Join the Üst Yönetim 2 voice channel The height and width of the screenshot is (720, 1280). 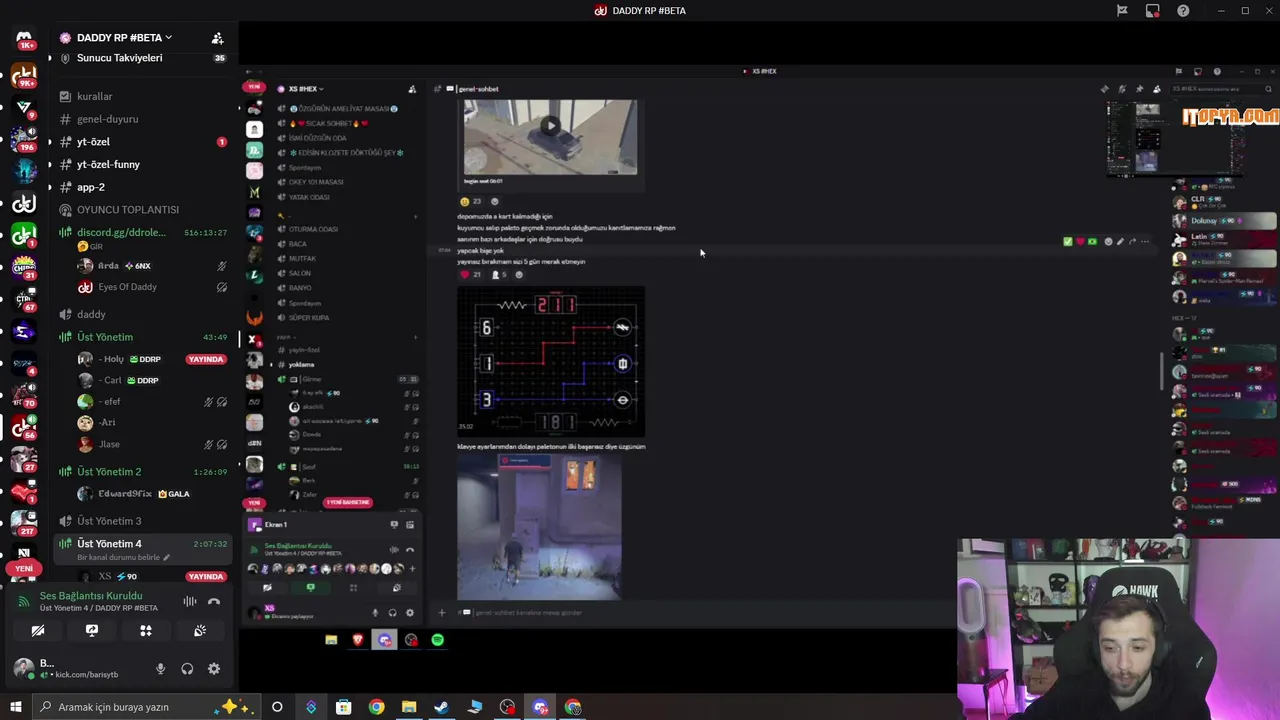[x=109, y=472]
